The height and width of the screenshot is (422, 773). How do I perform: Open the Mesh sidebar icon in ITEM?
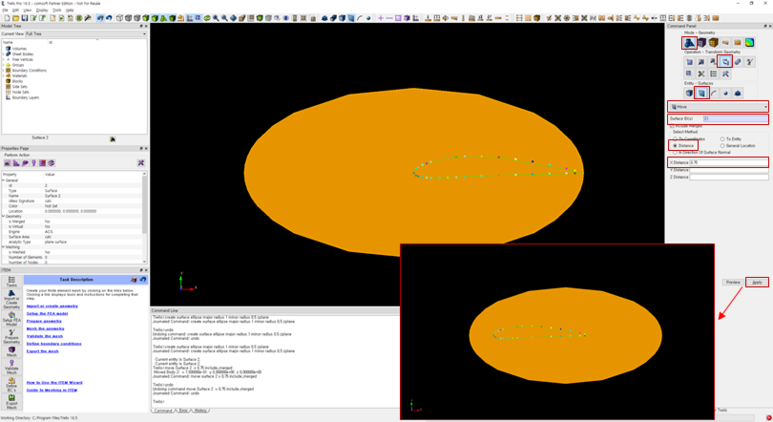(x=11, y=352)
